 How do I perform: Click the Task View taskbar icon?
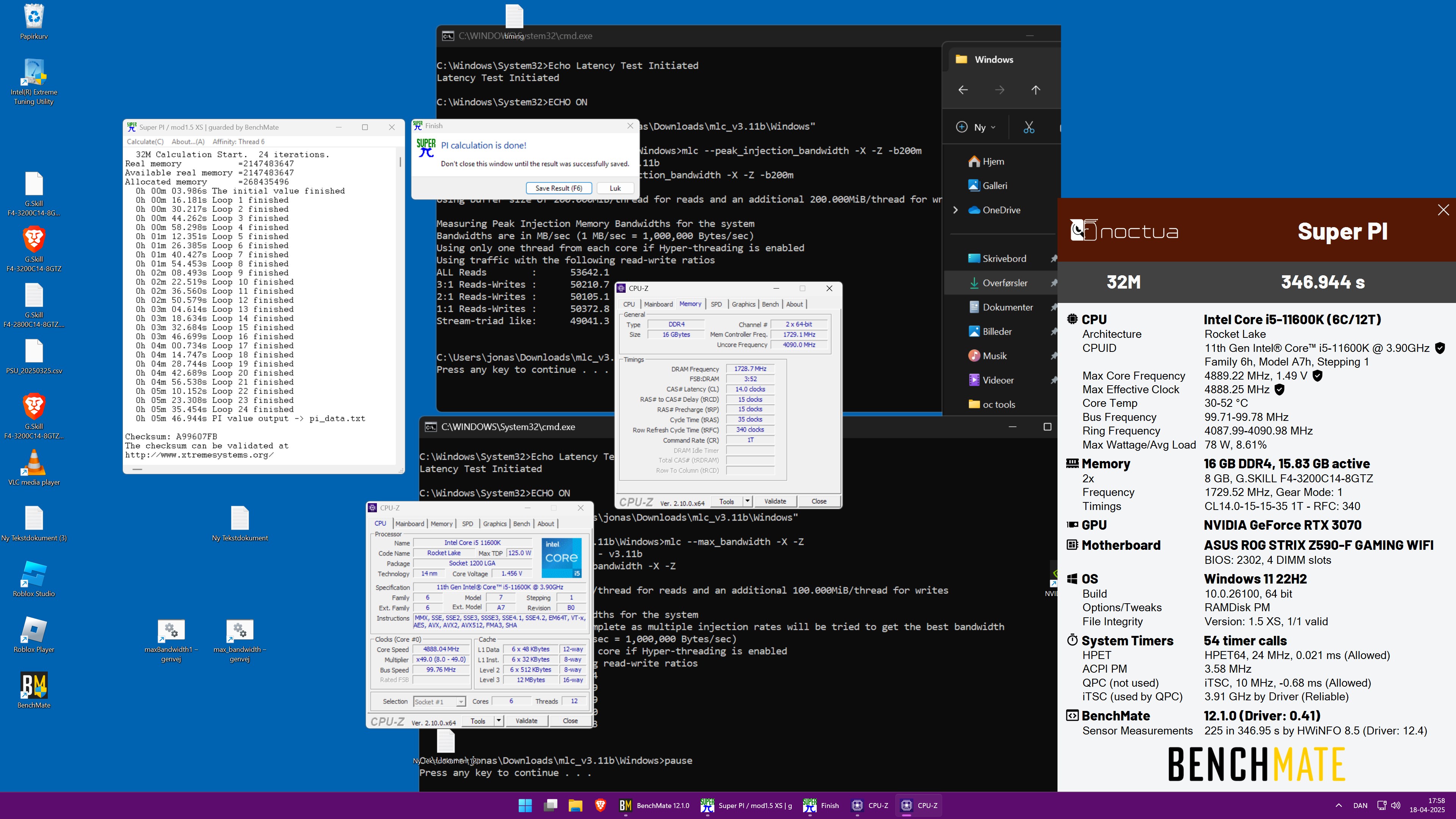pos(551,805)
